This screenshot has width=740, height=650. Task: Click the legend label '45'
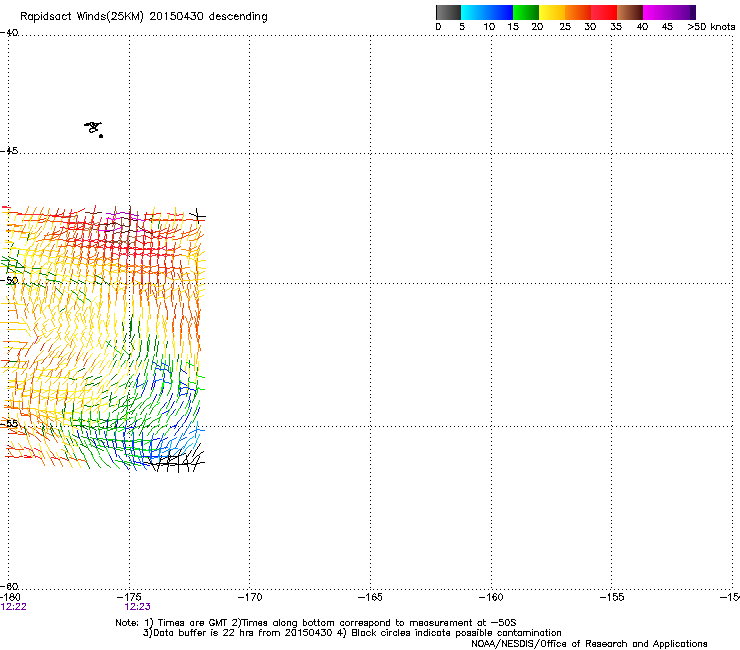tap(667, 27)
